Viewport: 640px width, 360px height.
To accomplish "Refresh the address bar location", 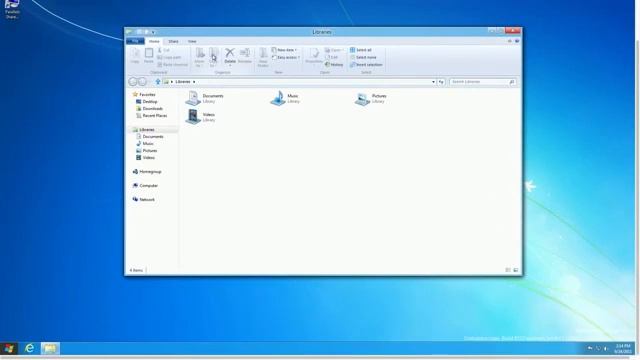I will click(x=441, y=82).
